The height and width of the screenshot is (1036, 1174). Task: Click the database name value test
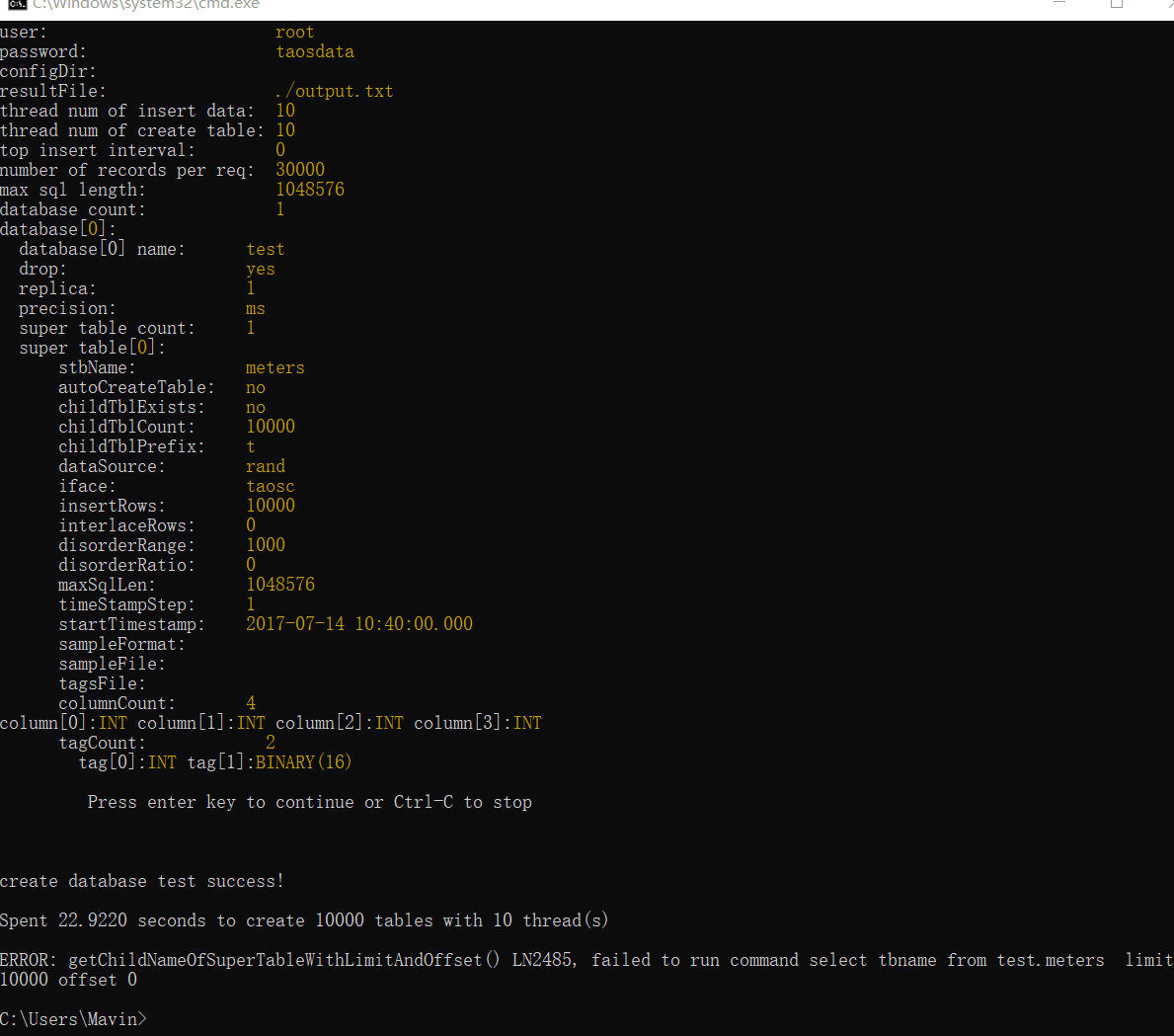click(265, 248)
